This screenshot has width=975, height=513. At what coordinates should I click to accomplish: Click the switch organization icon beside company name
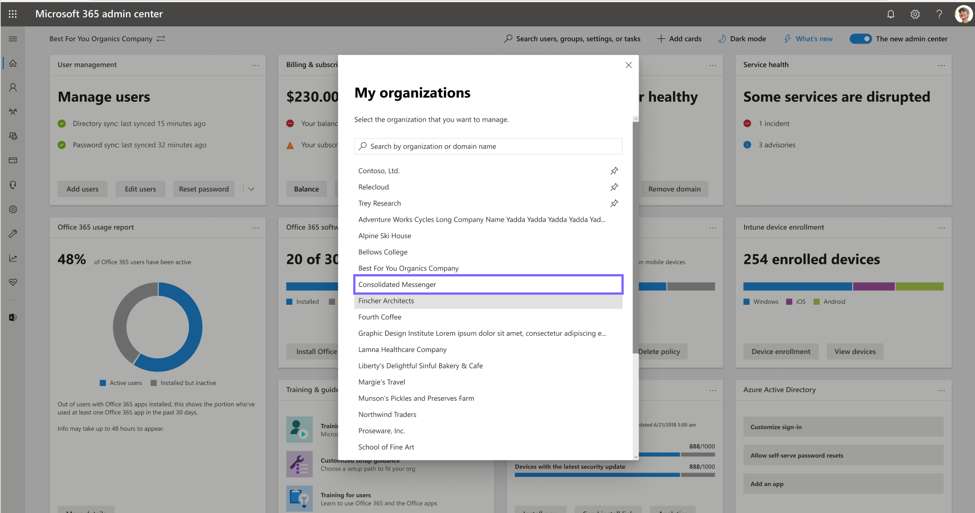pyautogui.click(x=161, y=39)
